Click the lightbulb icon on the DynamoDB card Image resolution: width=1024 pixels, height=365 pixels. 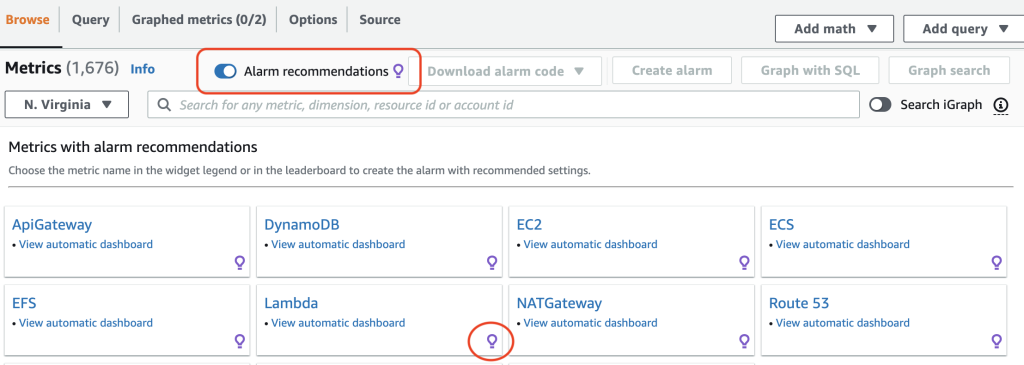492,262
